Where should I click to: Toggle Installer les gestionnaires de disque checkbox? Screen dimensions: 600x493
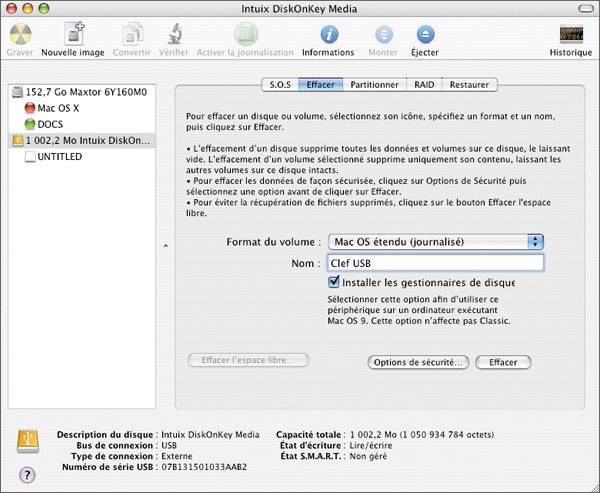(x=334, y=282)
